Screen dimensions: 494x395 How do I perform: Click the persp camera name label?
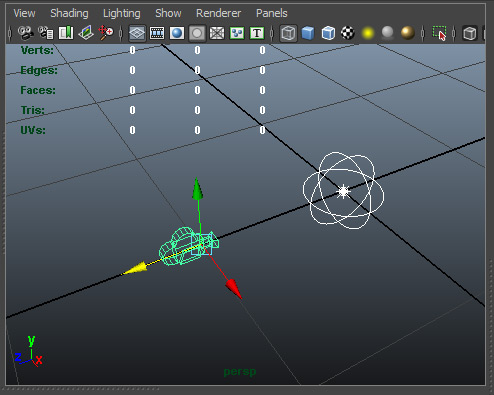[240, 372]
